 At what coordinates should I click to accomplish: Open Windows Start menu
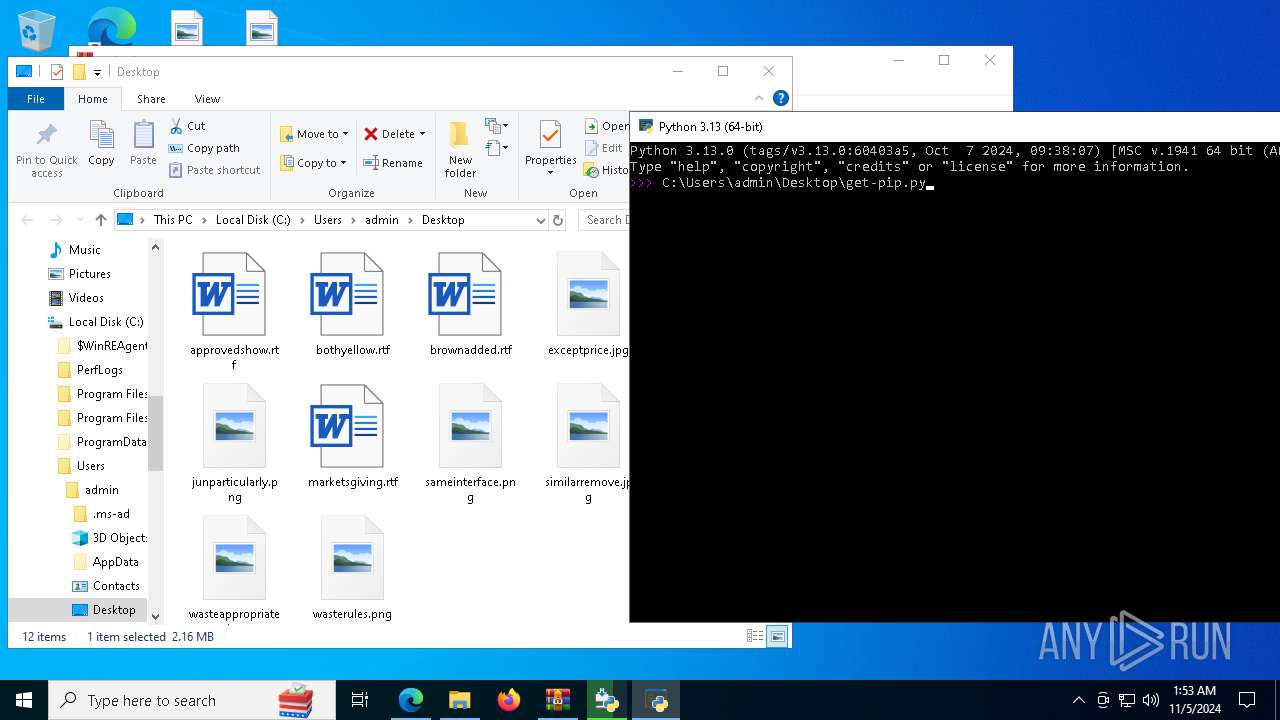[24, 700]
